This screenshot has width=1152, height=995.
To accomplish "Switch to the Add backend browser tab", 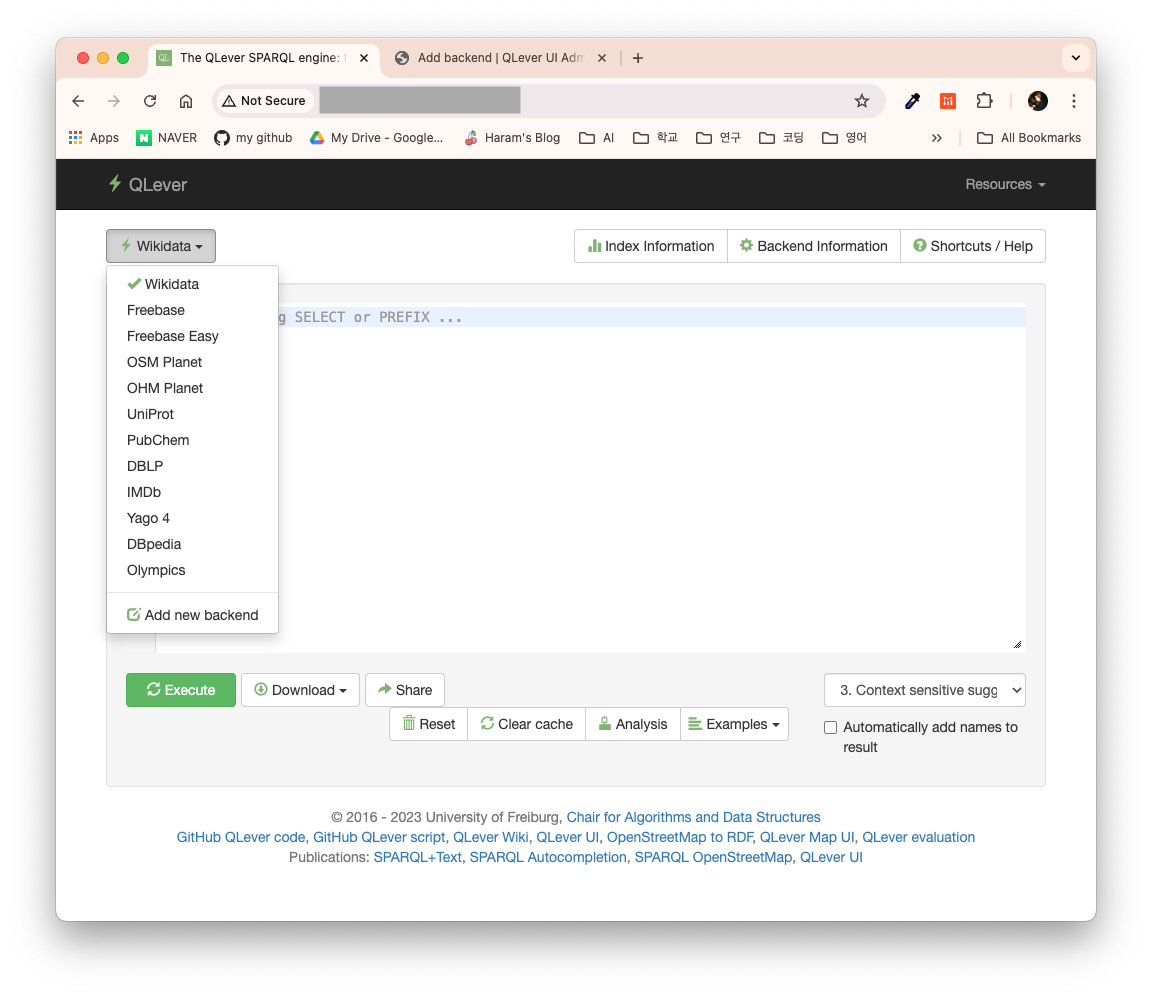I will pos(494,58).
